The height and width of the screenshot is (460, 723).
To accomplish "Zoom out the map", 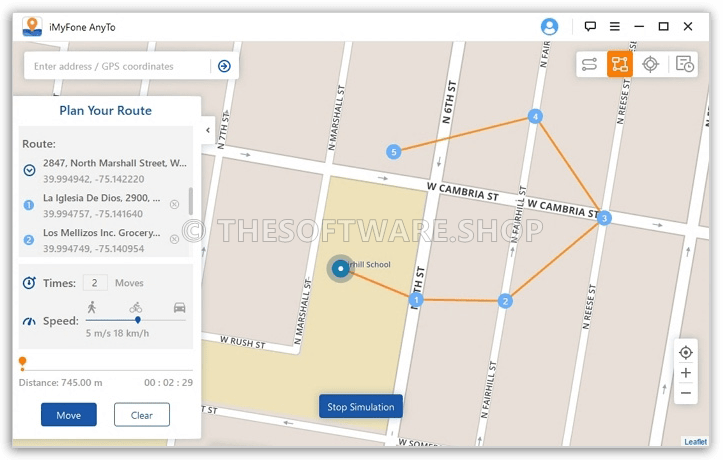I will pos(686,393).
